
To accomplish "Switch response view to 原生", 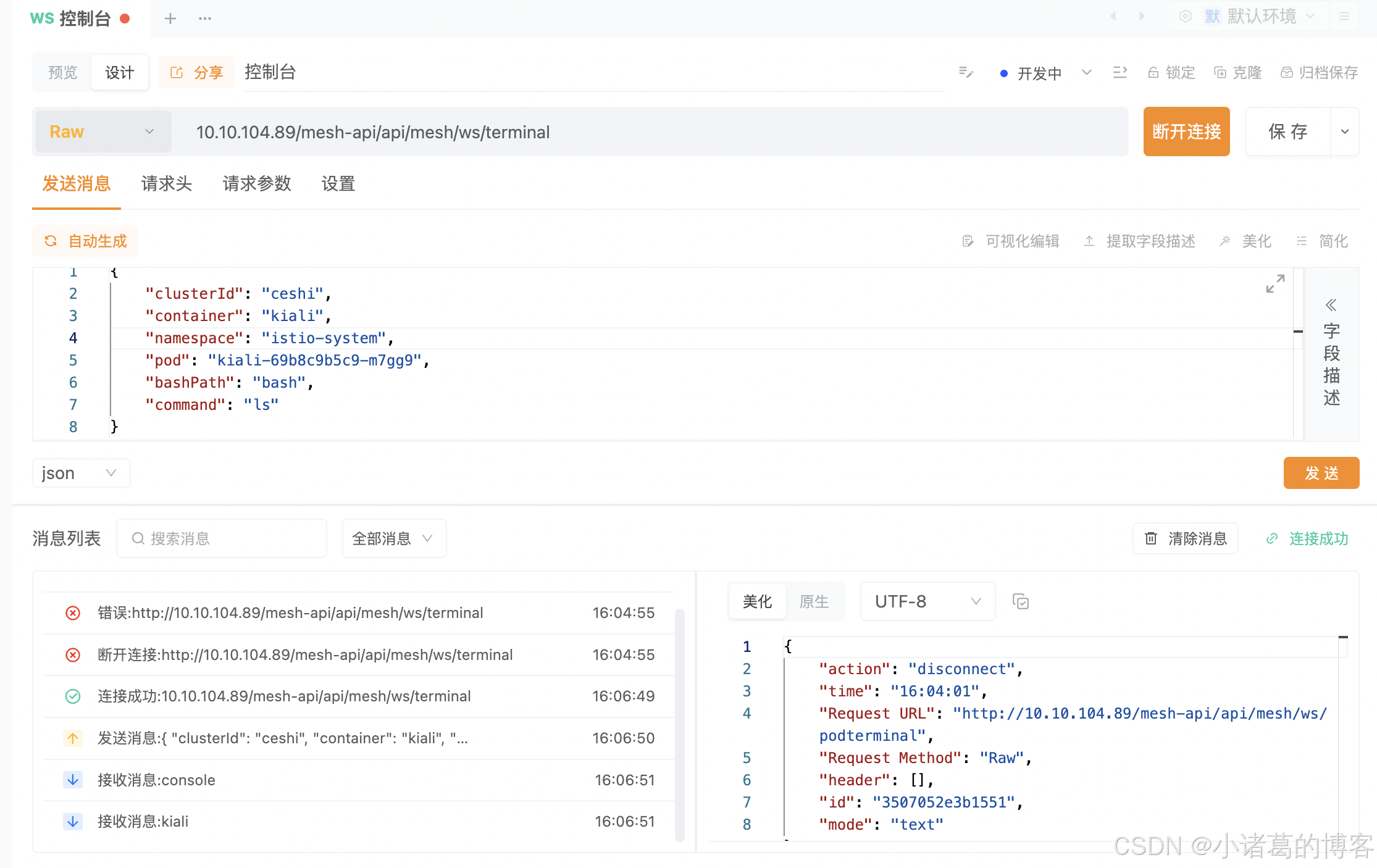I will 814,601.
